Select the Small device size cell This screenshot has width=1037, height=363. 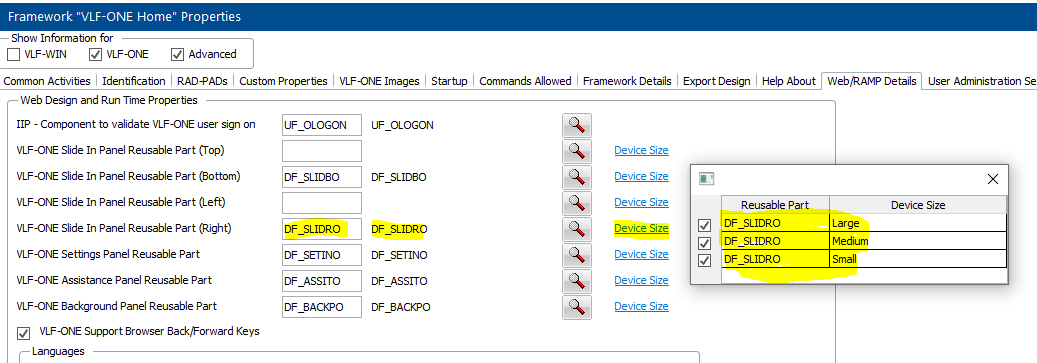click(x=918, y=259)
